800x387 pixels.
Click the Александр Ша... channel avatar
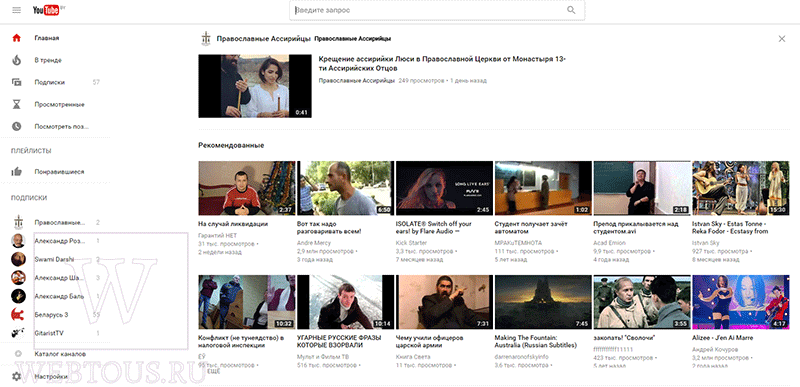click(18, 278)
